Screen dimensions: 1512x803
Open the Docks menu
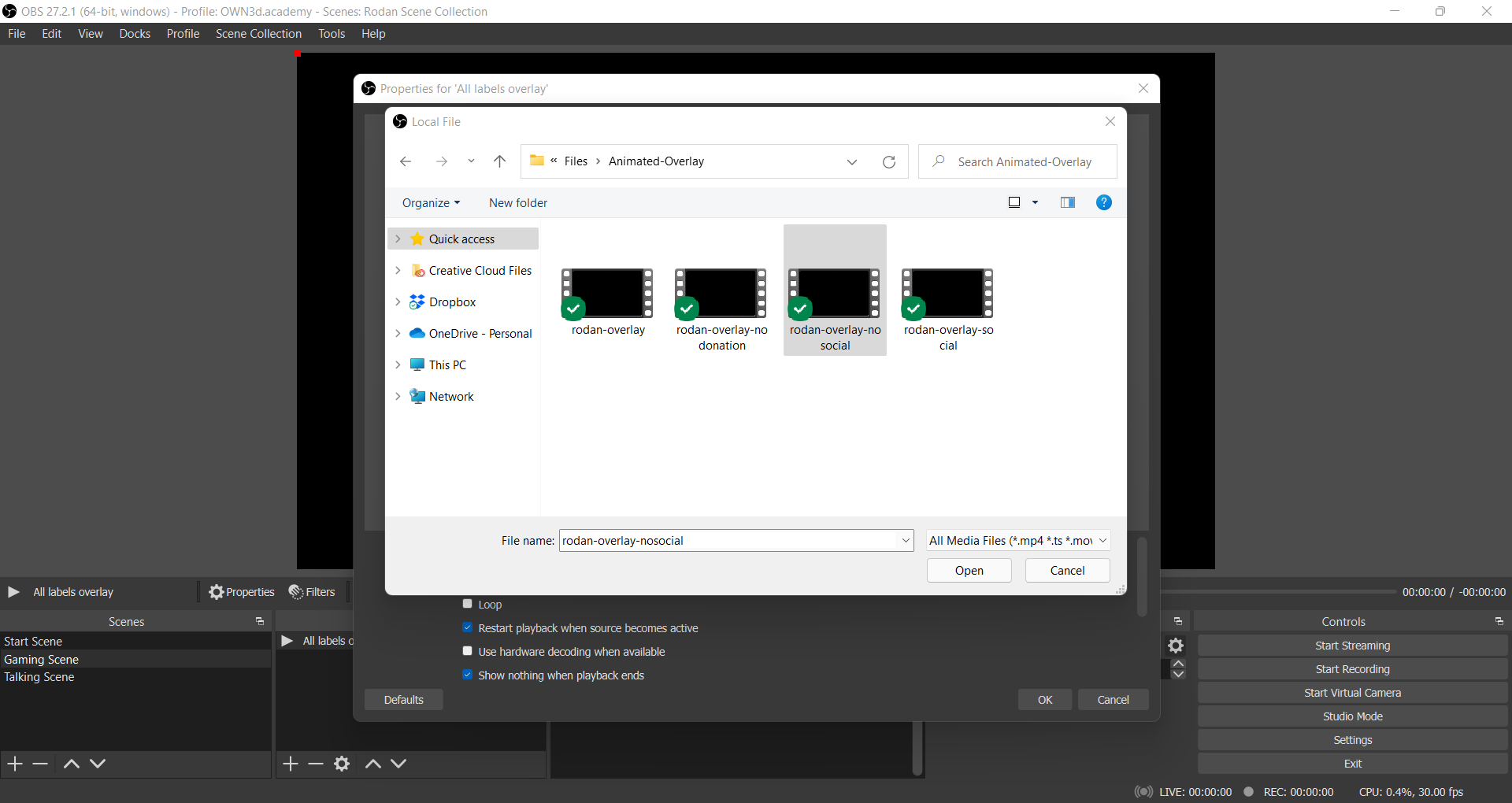click(x=135, y=34)
